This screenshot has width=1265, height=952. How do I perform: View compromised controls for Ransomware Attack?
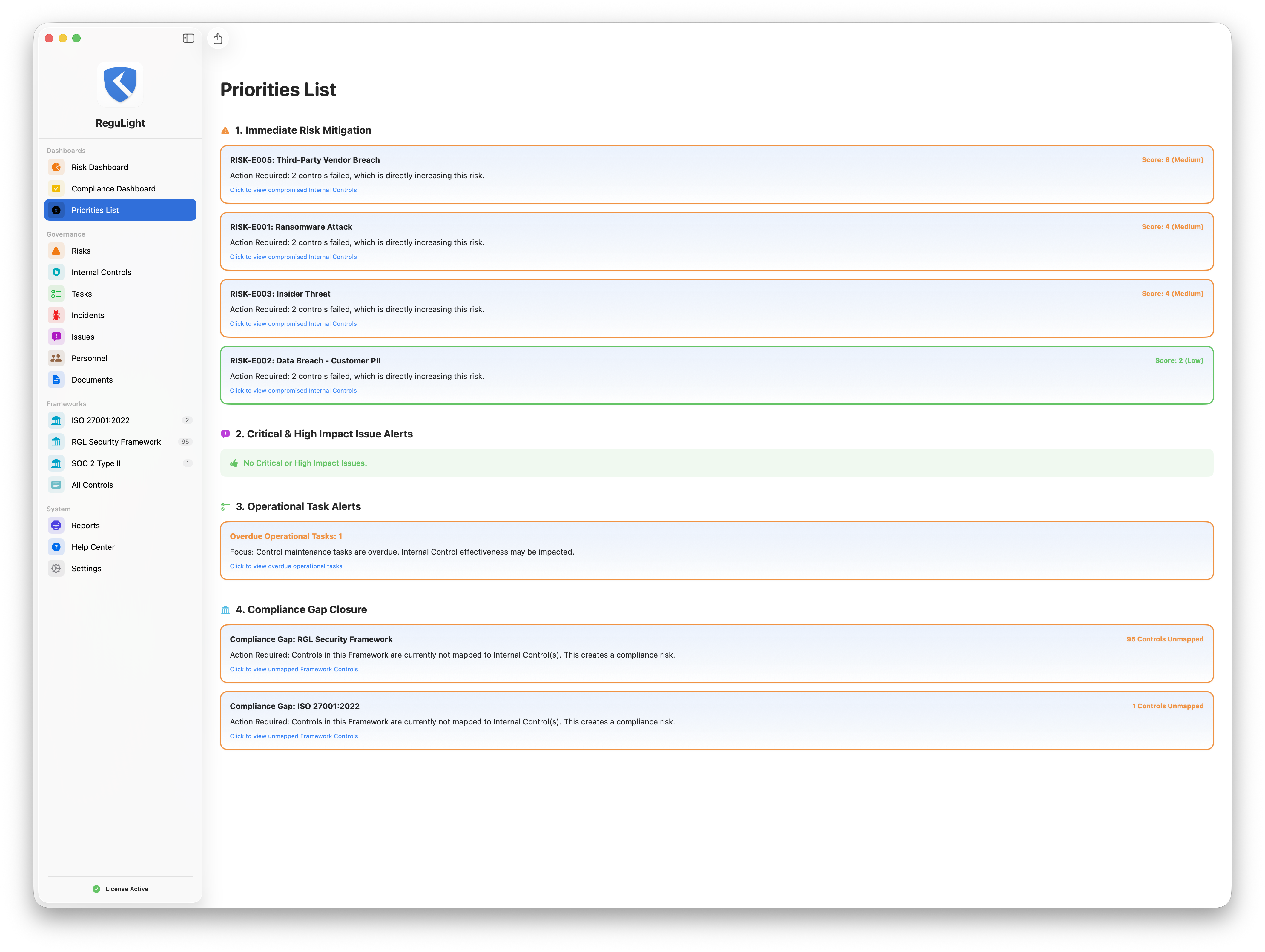pos(293,257)
